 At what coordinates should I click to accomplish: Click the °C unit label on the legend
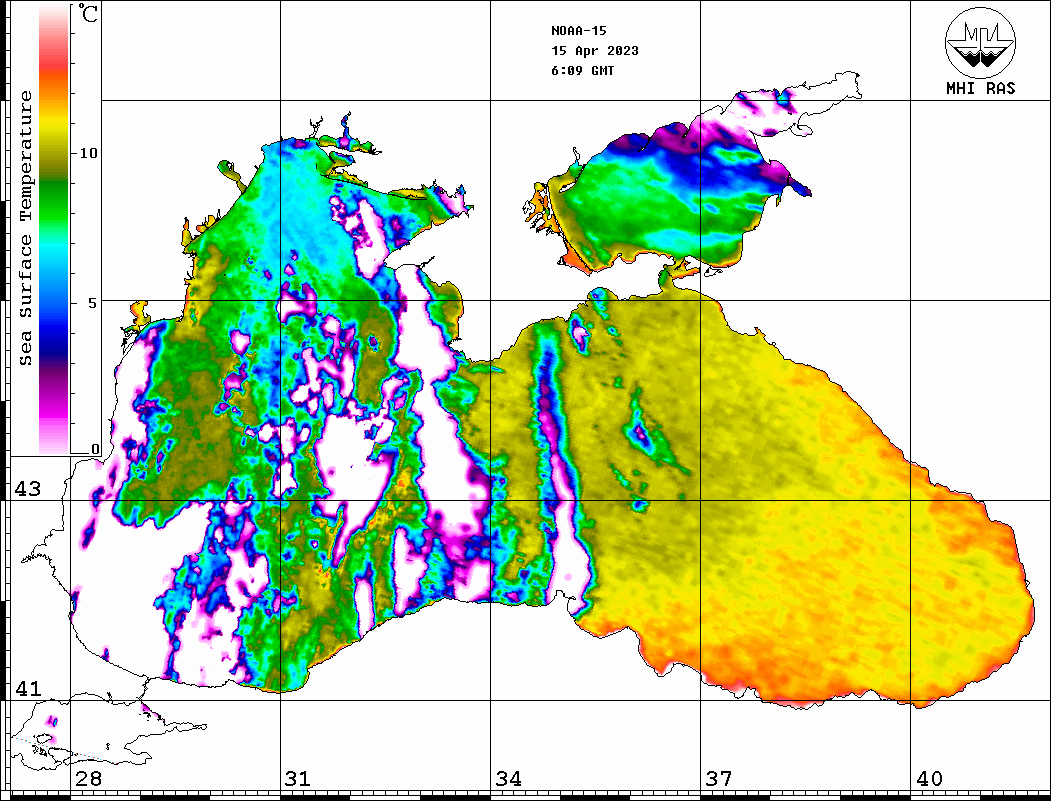tap(88, 13)
